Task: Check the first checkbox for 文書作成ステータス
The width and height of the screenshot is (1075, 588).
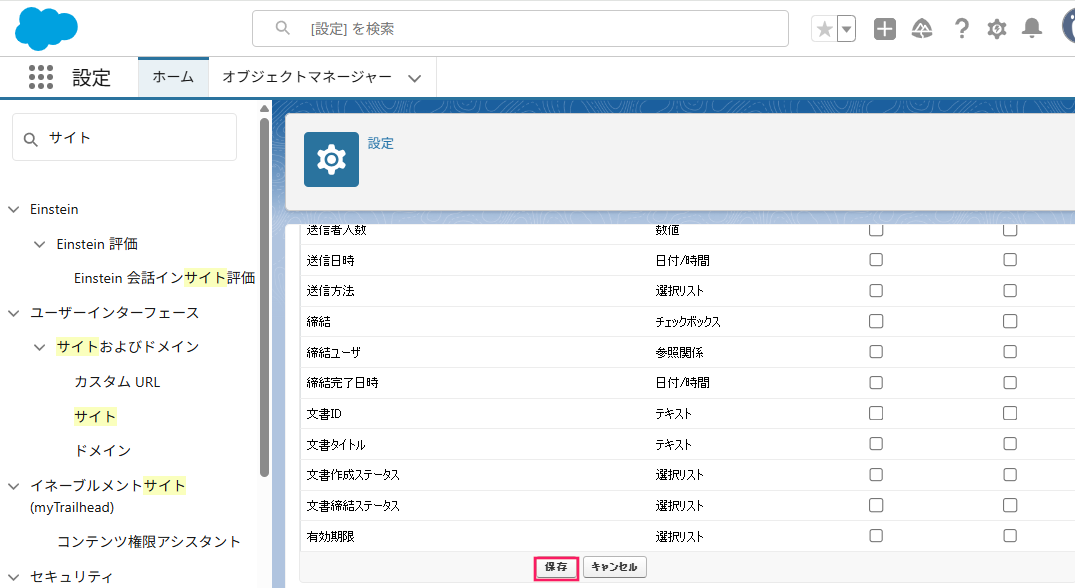Action: point(875,474)
